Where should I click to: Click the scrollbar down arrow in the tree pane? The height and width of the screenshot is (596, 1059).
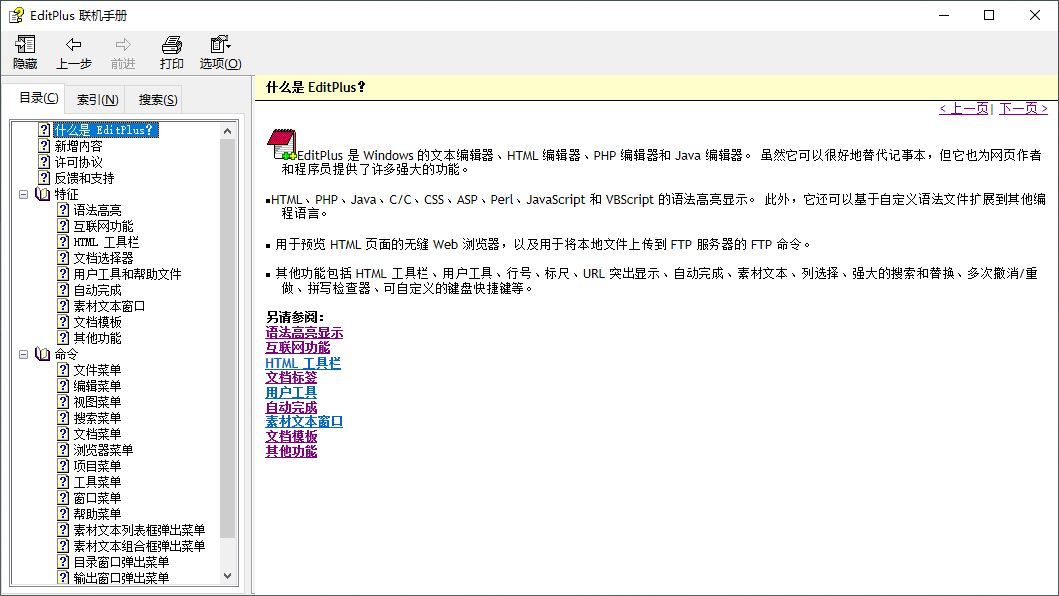tap(228, 573)
